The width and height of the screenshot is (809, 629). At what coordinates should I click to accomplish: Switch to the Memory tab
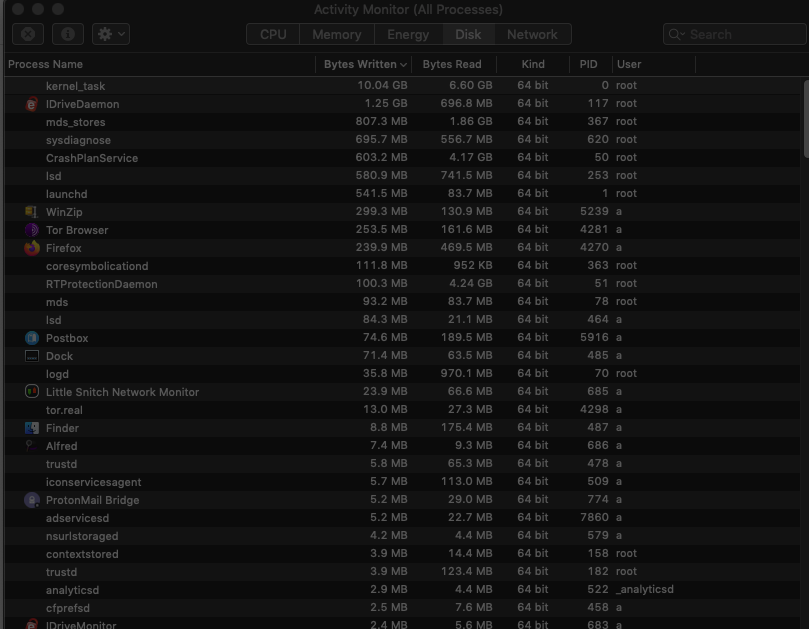[x=336, y=34]
